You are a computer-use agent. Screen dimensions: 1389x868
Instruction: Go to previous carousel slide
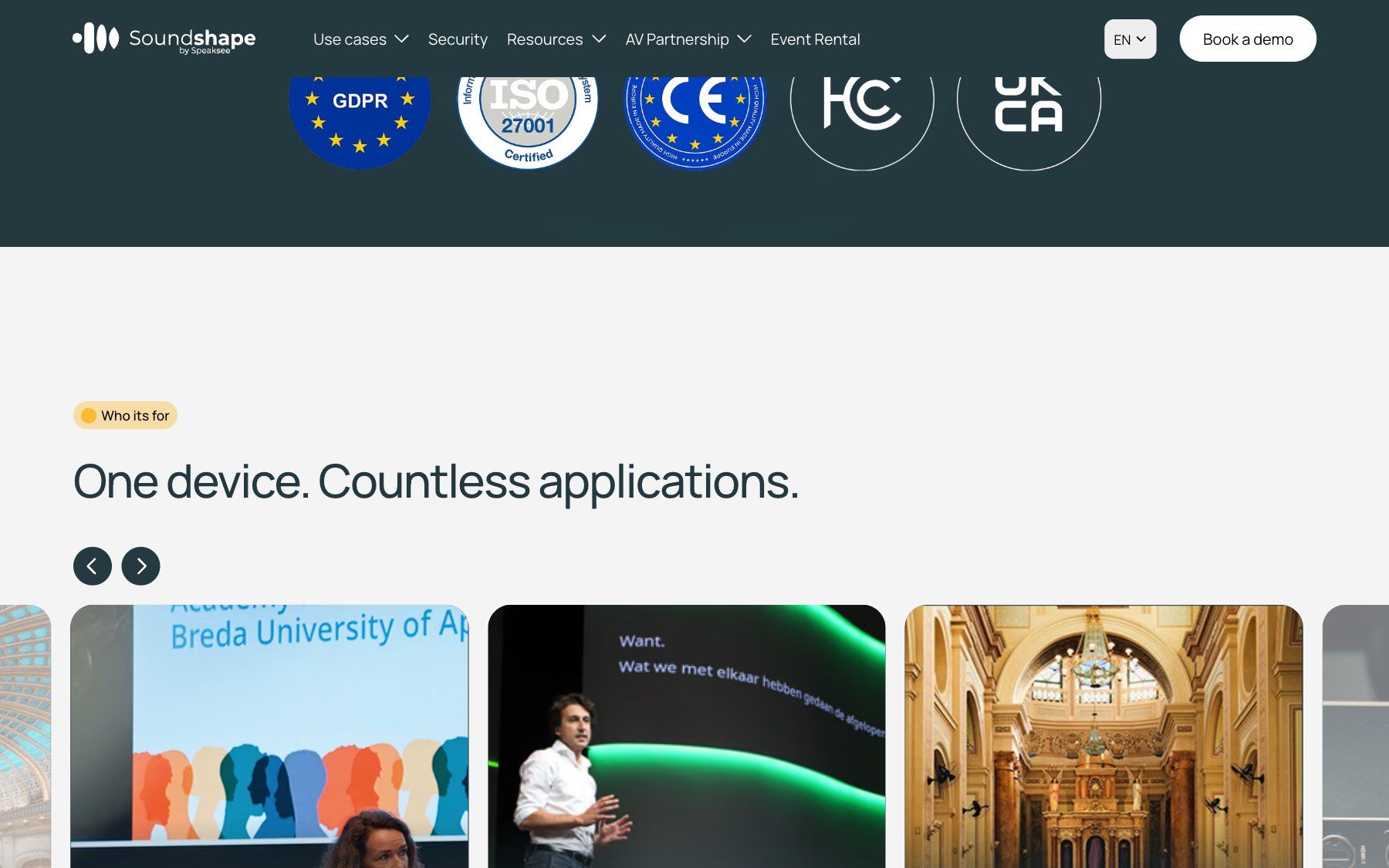(93, 566)
